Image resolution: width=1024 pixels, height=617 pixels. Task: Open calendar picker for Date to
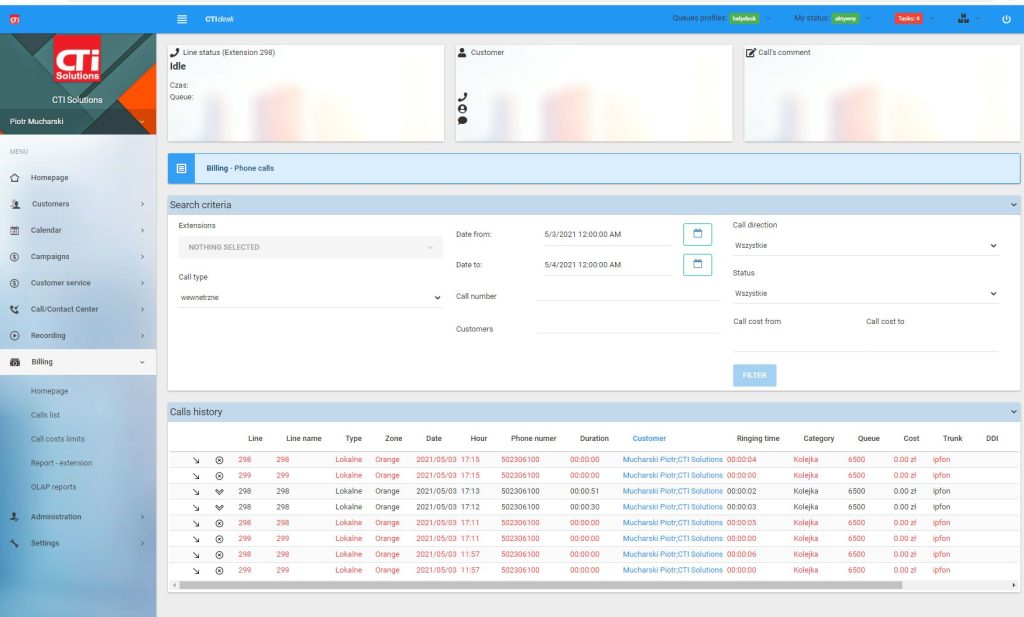697,264
